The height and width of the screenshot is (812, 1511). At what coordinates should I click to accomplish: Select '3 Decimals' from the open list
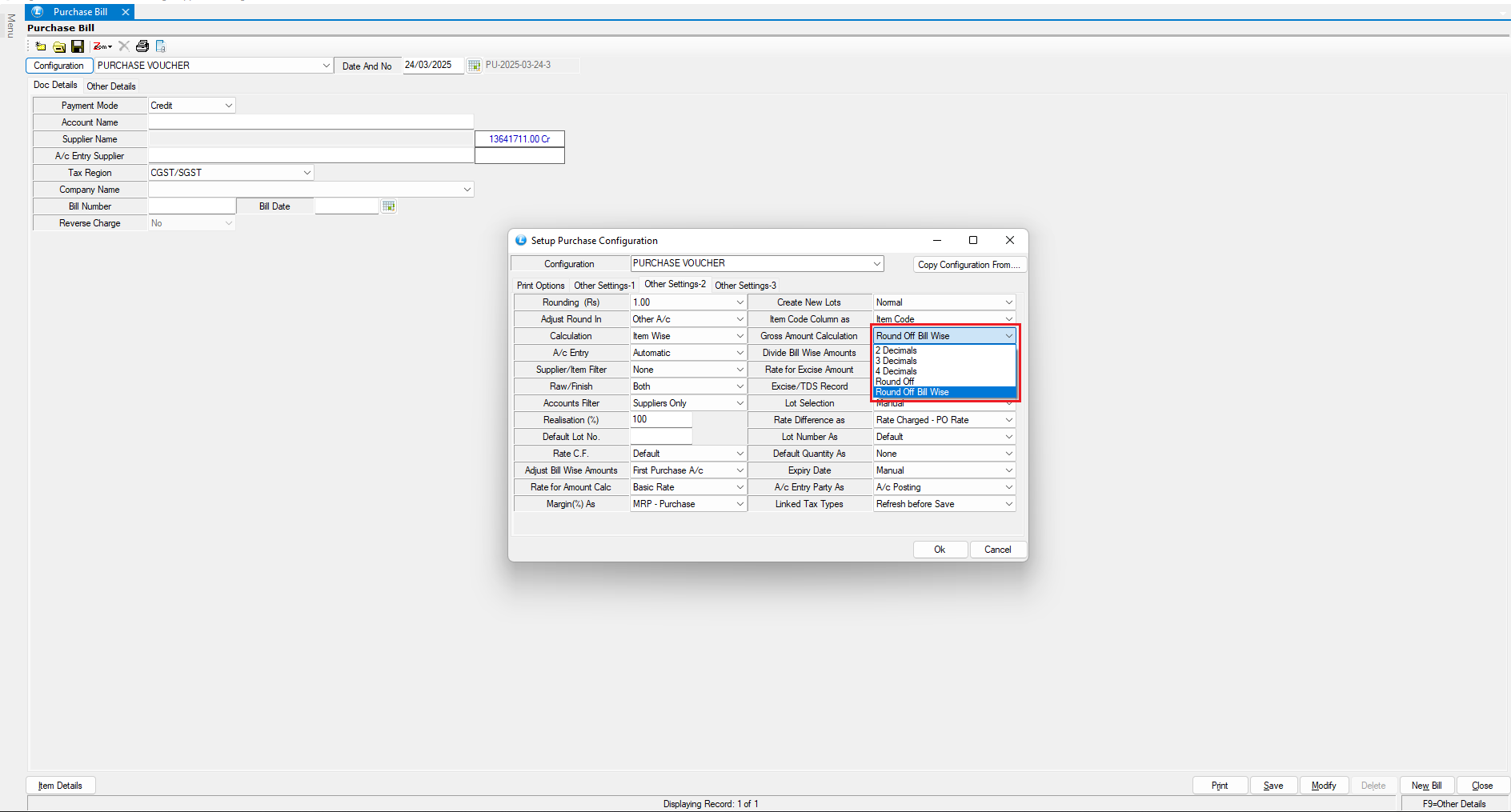point(896,361)
